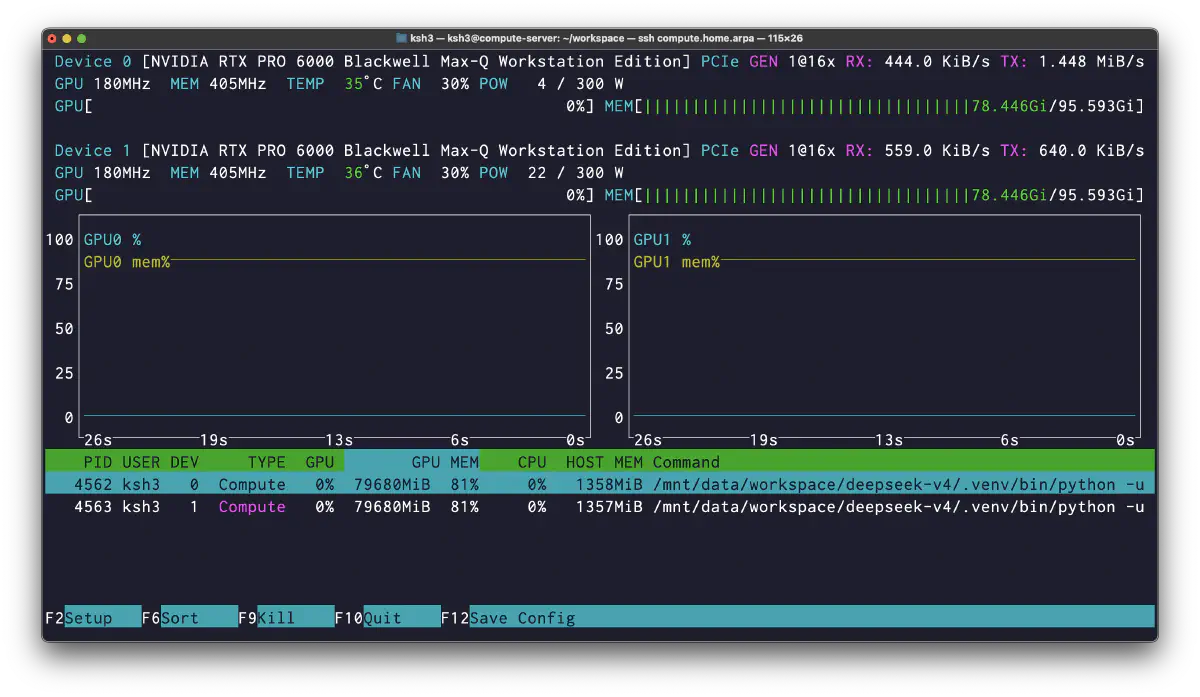Screen dimensions: 1200x697
Task: Click Device 1 temperature 36°C reading
Action: (x=363, y=172)
